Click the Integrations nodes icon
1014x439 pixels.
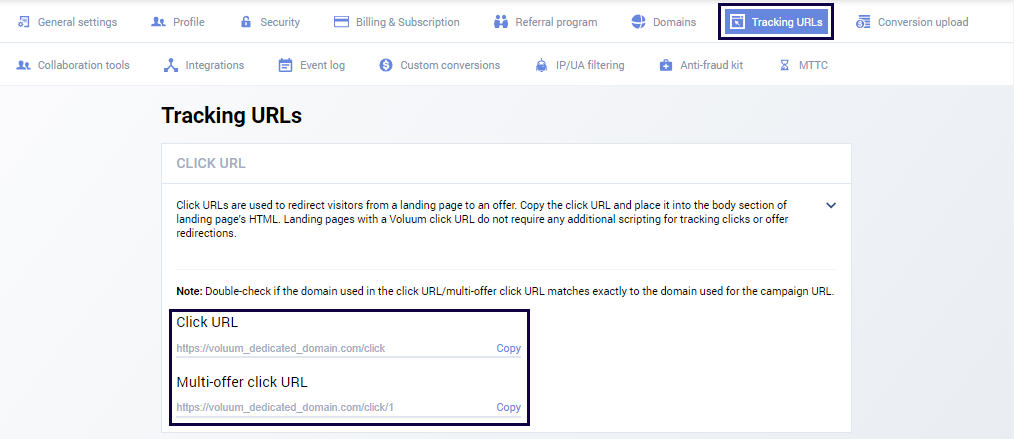(171, 66)
